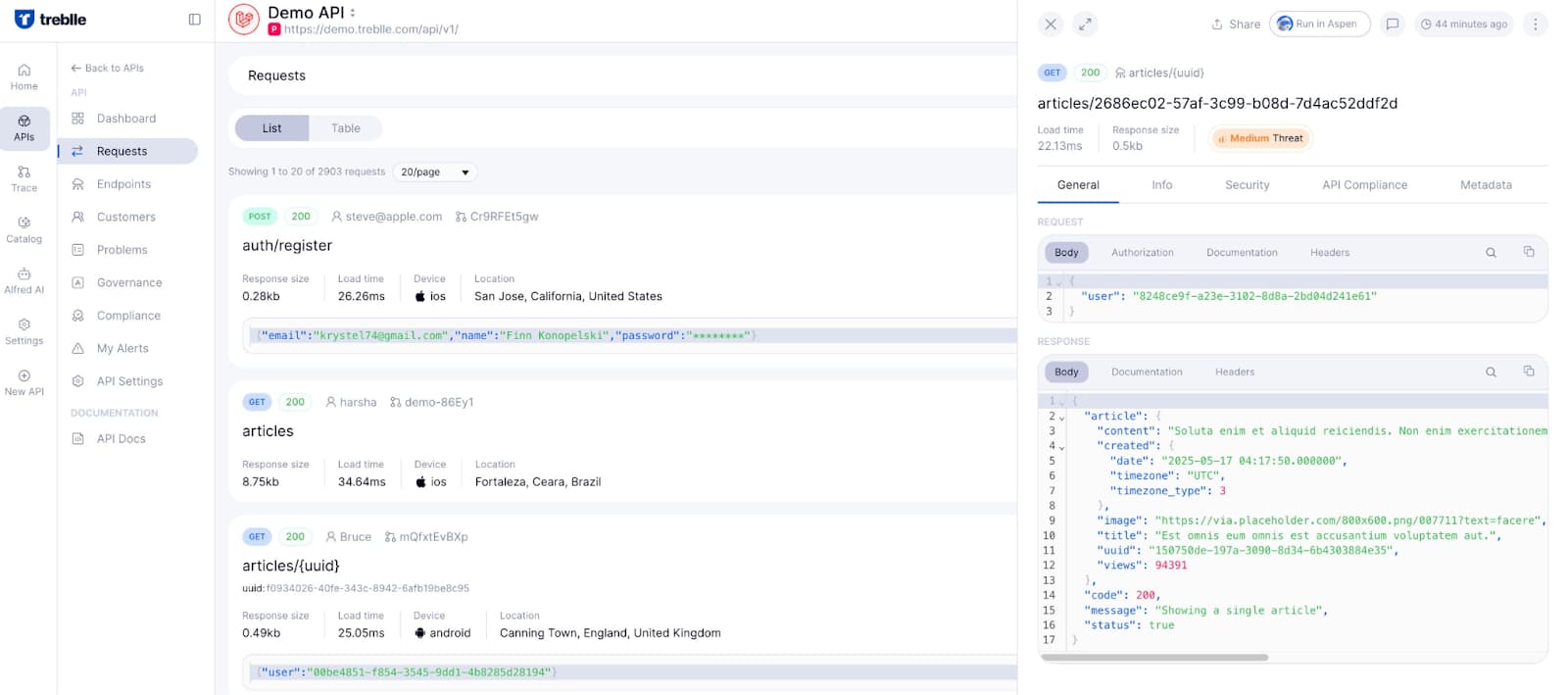Open My Alerts menu item

pyautogui.click(x=127, y=348)
